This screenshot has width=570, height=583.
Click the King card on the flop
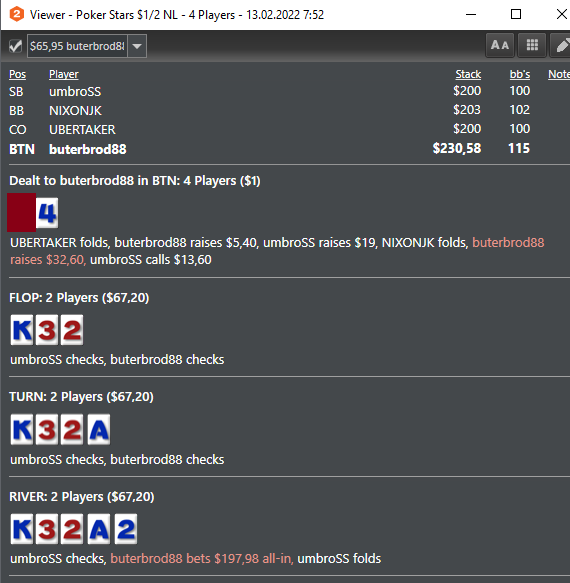tap(22, 330)
